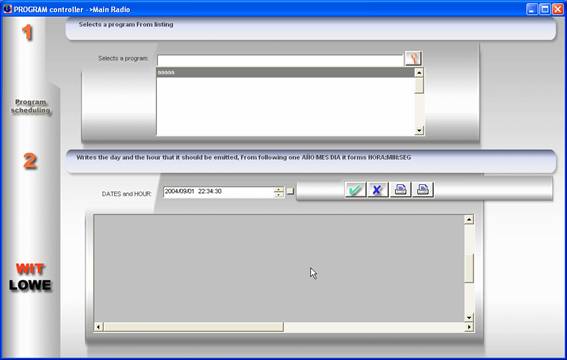Viewport: 567px width, 360px height.
Task: Click the first print icon in toolbar
Action: coord(400,190)
